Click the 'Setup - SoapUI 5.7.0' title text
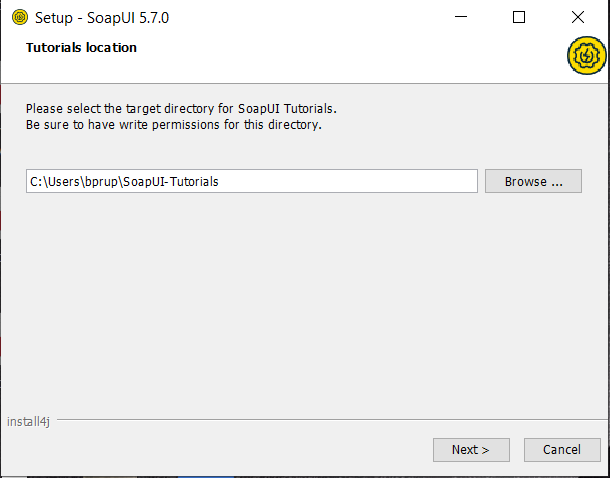Viewport: 610px width, 478px height. pos(102,18)
